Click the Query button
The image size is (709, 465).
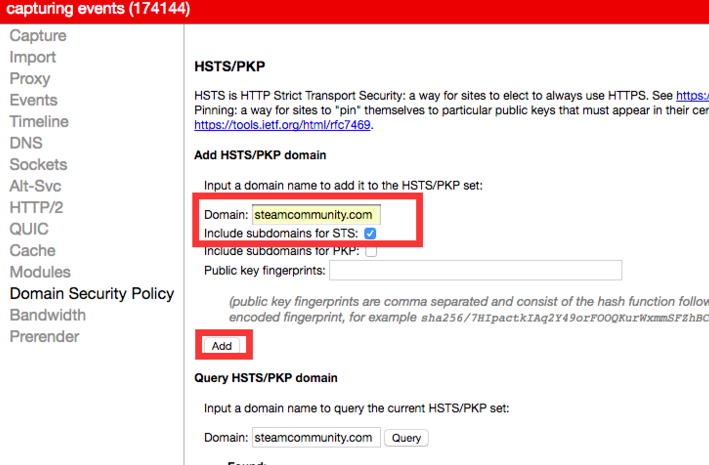pos(406,438)
